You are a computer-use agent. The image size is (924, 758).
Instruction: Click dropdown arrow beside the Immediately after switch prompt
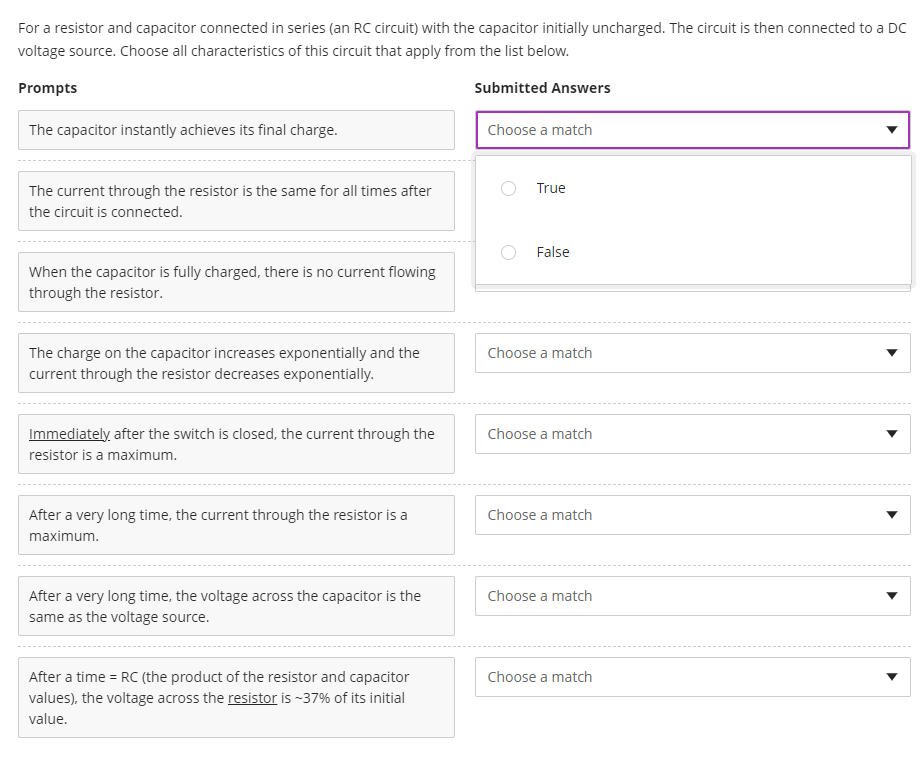coord(891,434)
